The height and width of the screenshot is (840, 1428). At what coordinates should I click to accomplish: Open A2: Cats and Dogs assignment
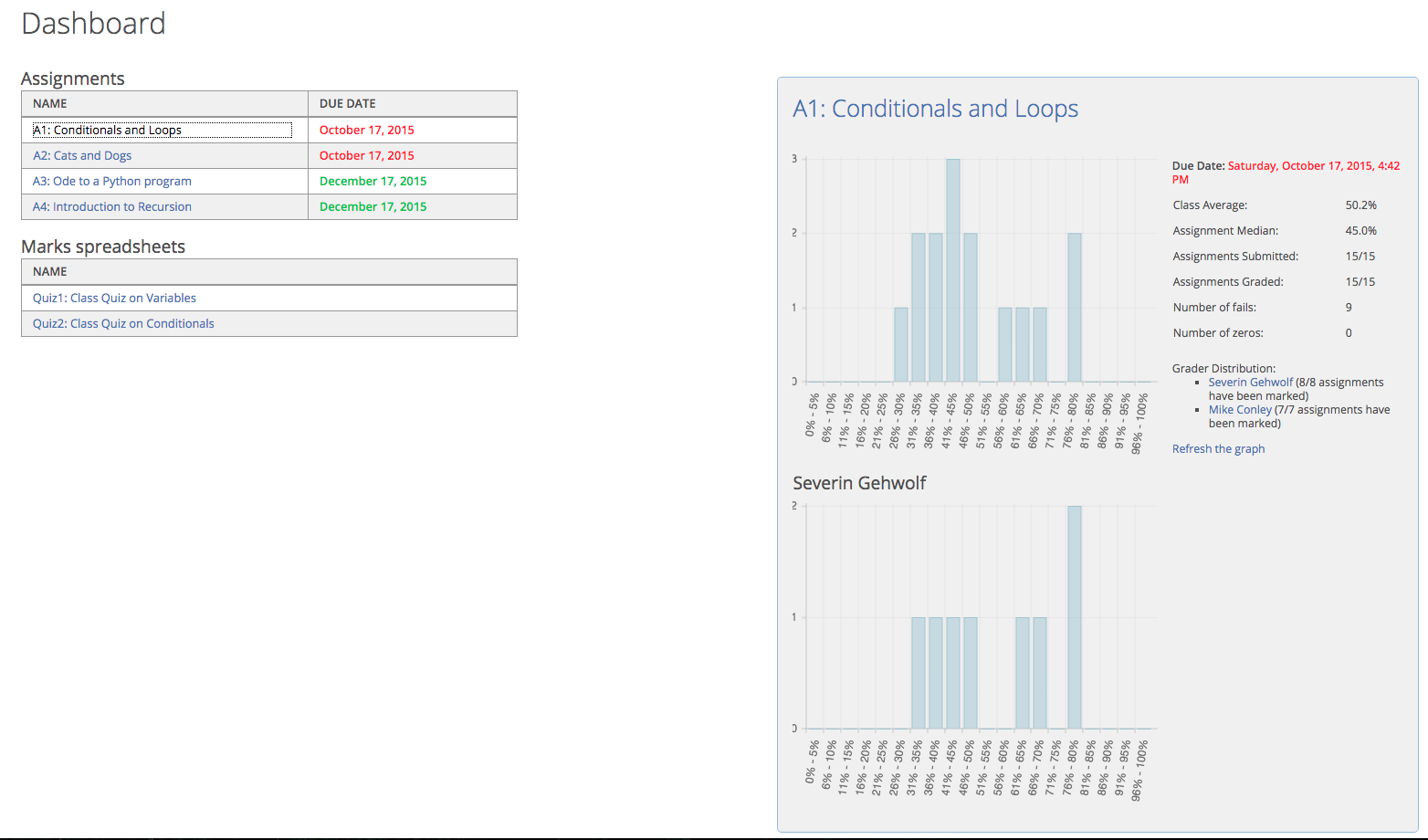click(82, 155)
